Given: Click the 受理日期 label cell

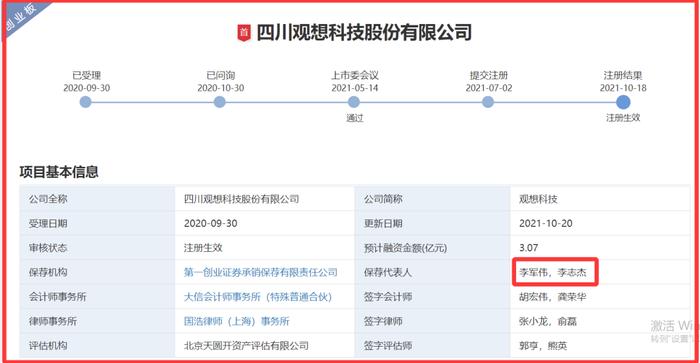Looking at the screenshot, I should (97, 223).
